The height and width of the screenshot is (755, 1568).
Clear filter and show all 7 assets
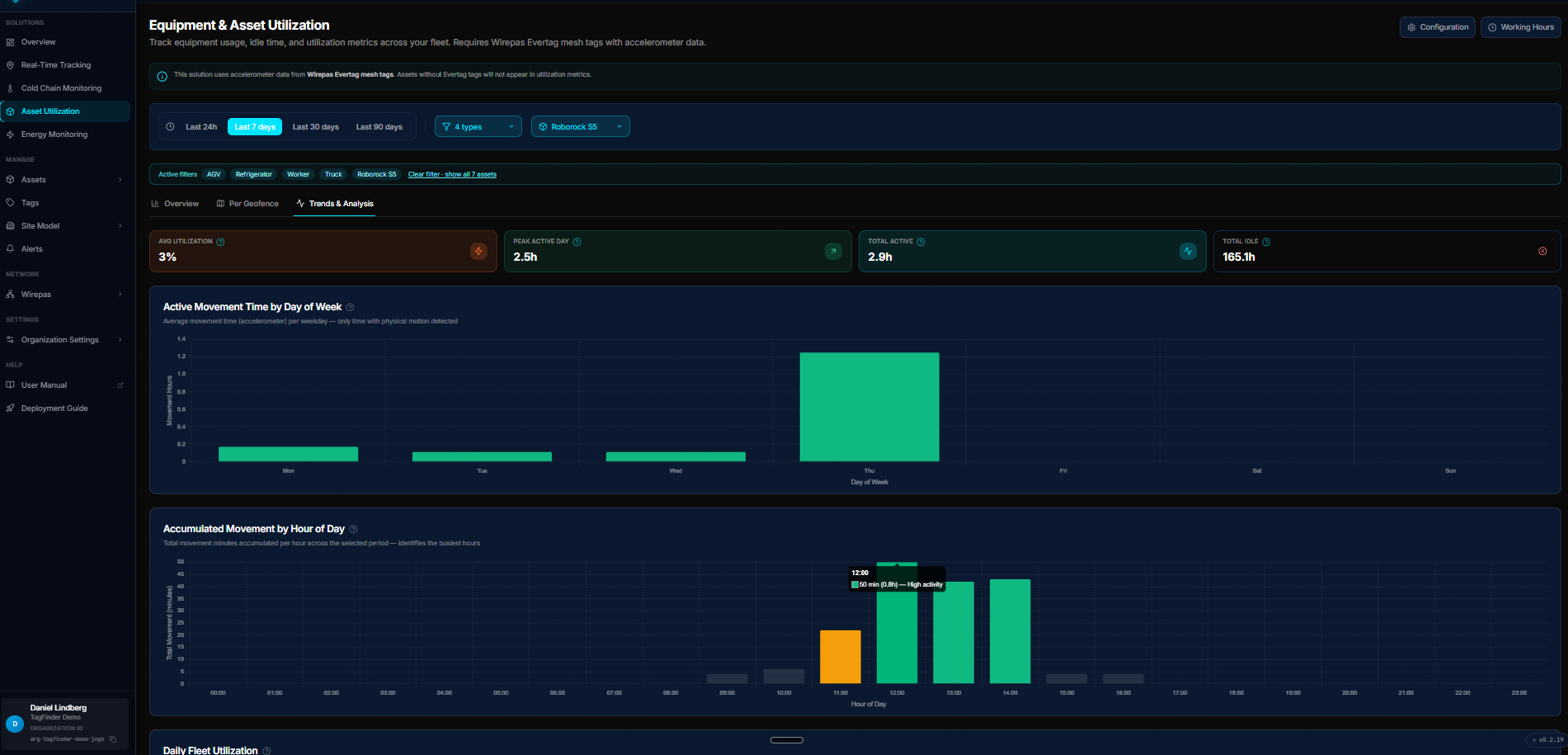452,174
